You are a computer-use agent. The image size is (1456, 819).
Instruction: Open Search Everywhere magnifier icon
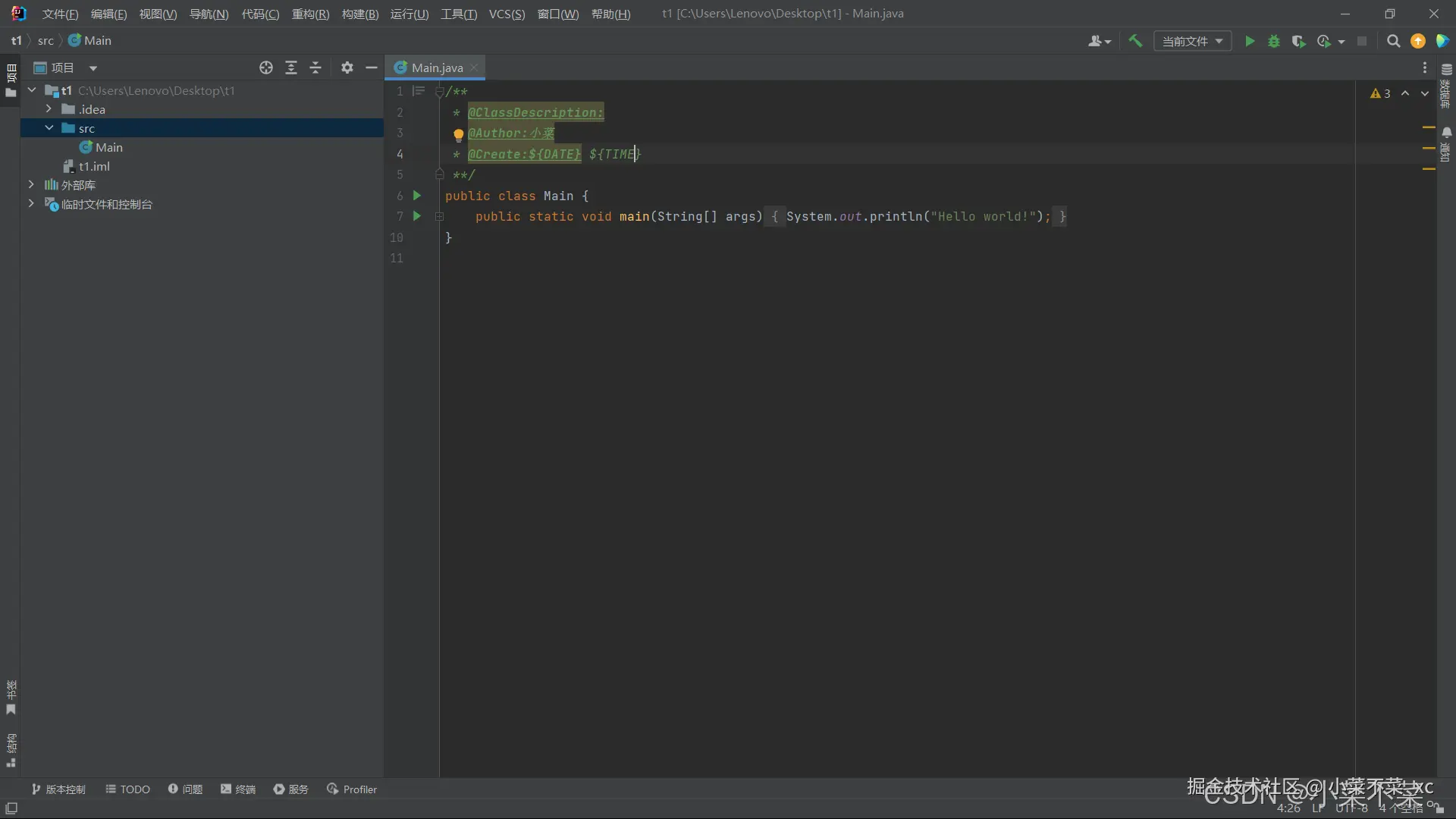coord(1393,41)
